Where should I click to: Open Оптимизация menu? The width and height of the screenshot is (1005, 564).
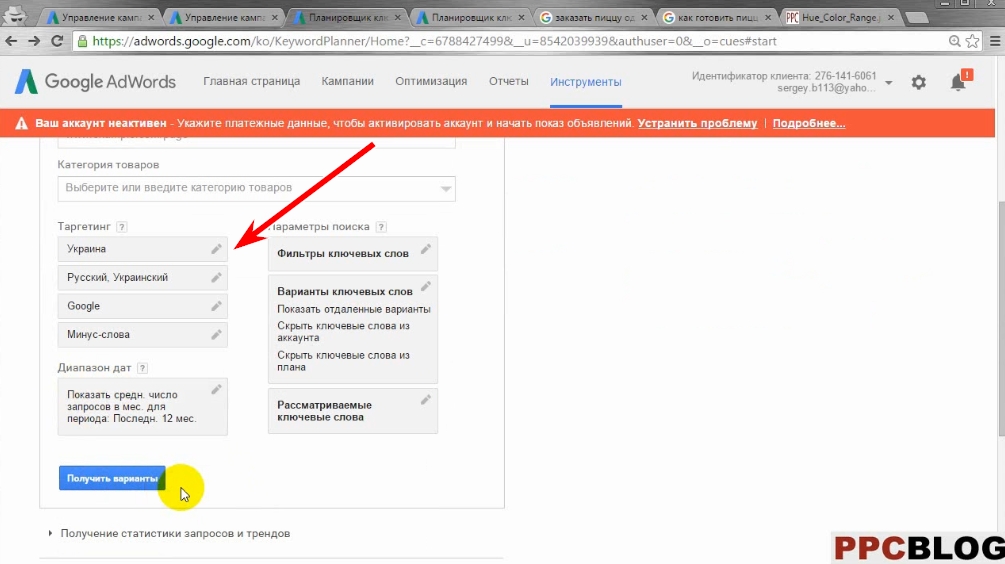point(431,81)
